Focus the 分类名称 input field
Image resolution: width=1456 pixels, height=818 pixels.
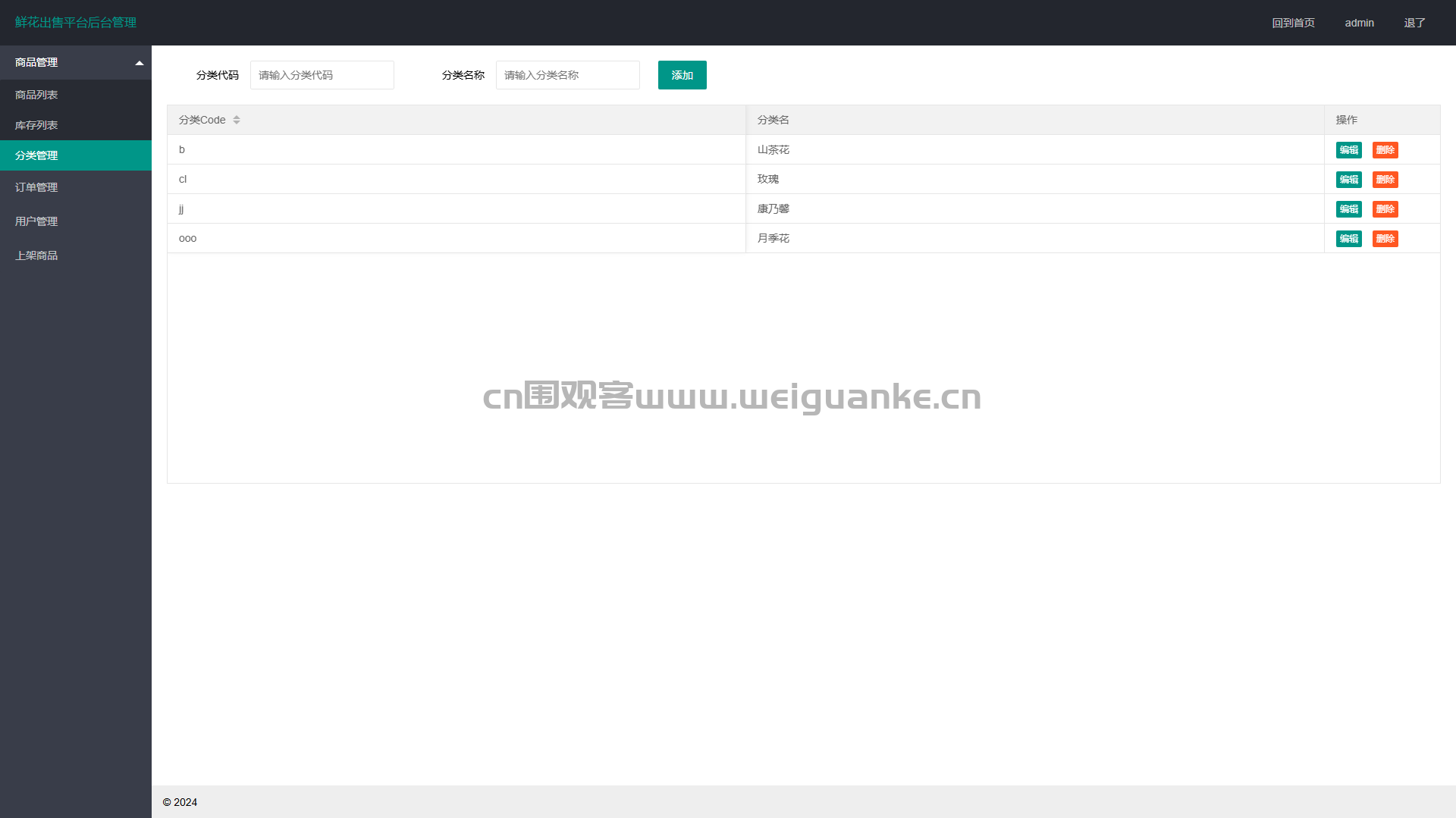[x=568, y=75]
